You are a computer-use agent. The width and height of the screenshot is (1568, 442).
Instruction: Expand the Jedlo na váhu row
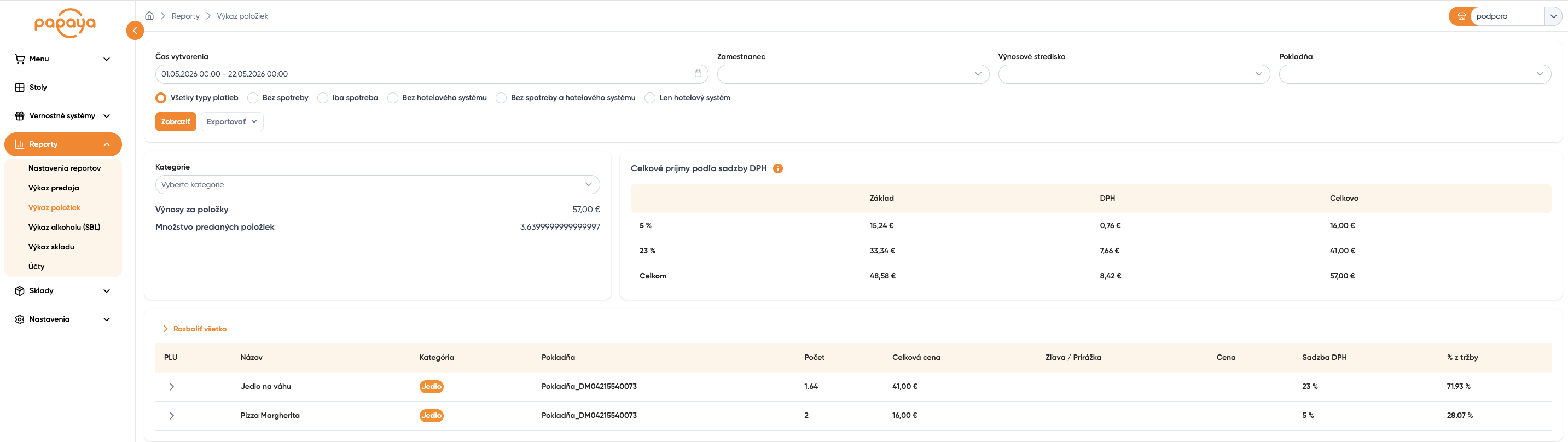pos(172,387)
